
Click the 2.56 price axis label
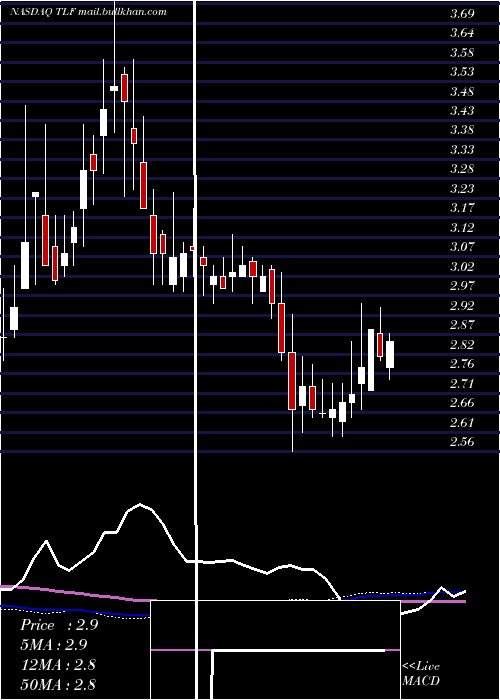pos(462,442)
